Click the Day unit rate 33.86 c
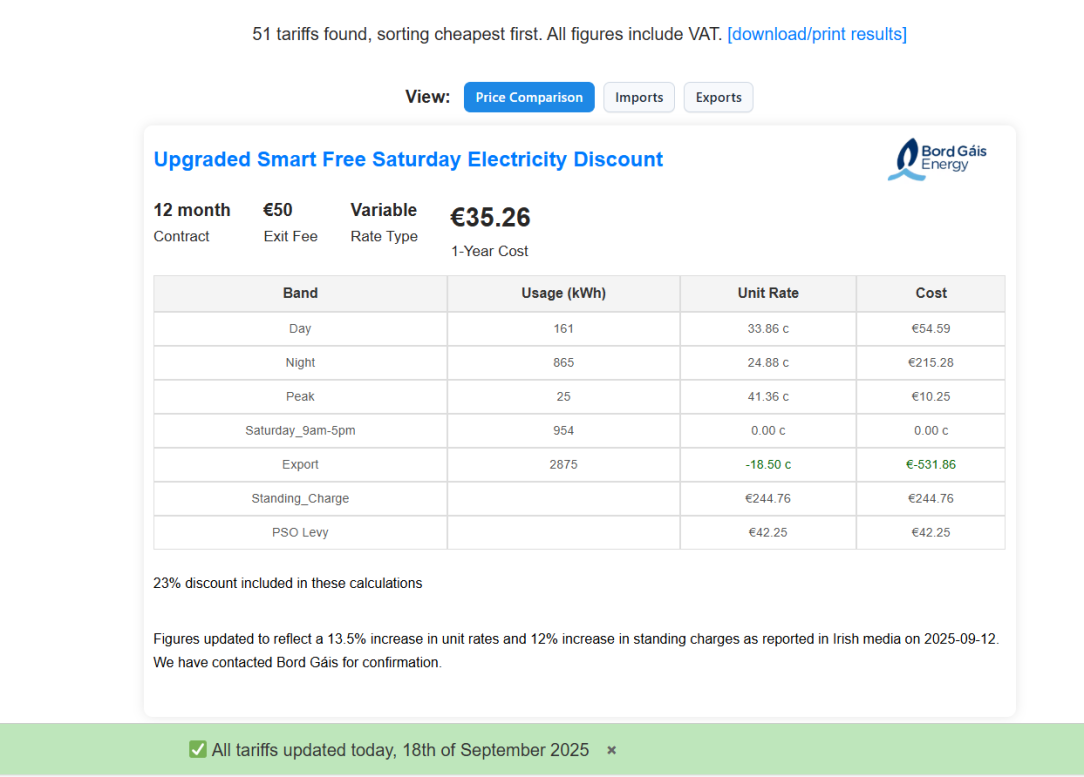Viewport: 1084px width, 777px height. click(768, 328)
